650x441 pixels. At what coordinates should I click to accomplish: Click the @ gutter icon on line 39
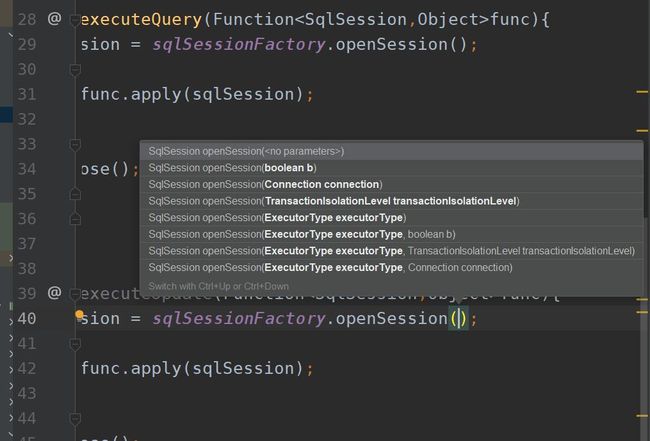point(54,293)
